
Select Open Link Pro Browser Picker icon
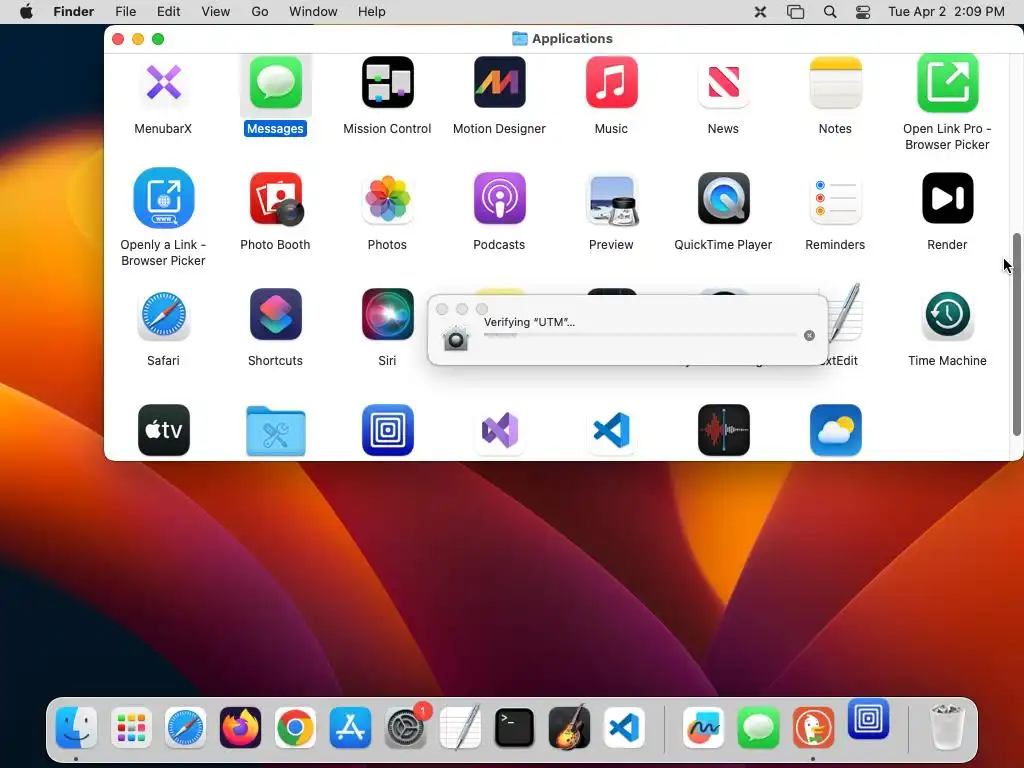[948, 83]
